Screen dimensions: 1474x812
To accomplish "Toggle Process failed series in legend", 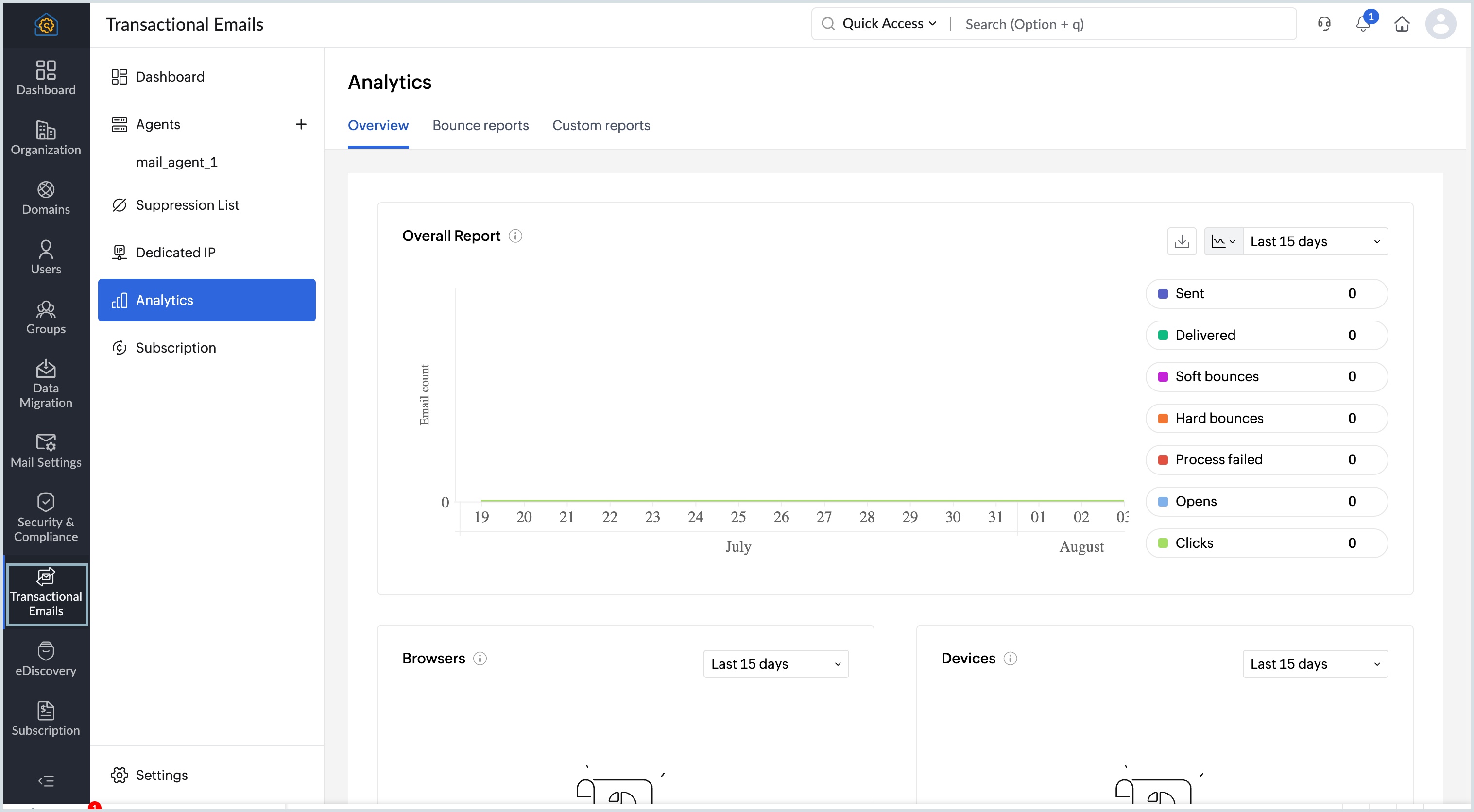I will coord(1267,459).
